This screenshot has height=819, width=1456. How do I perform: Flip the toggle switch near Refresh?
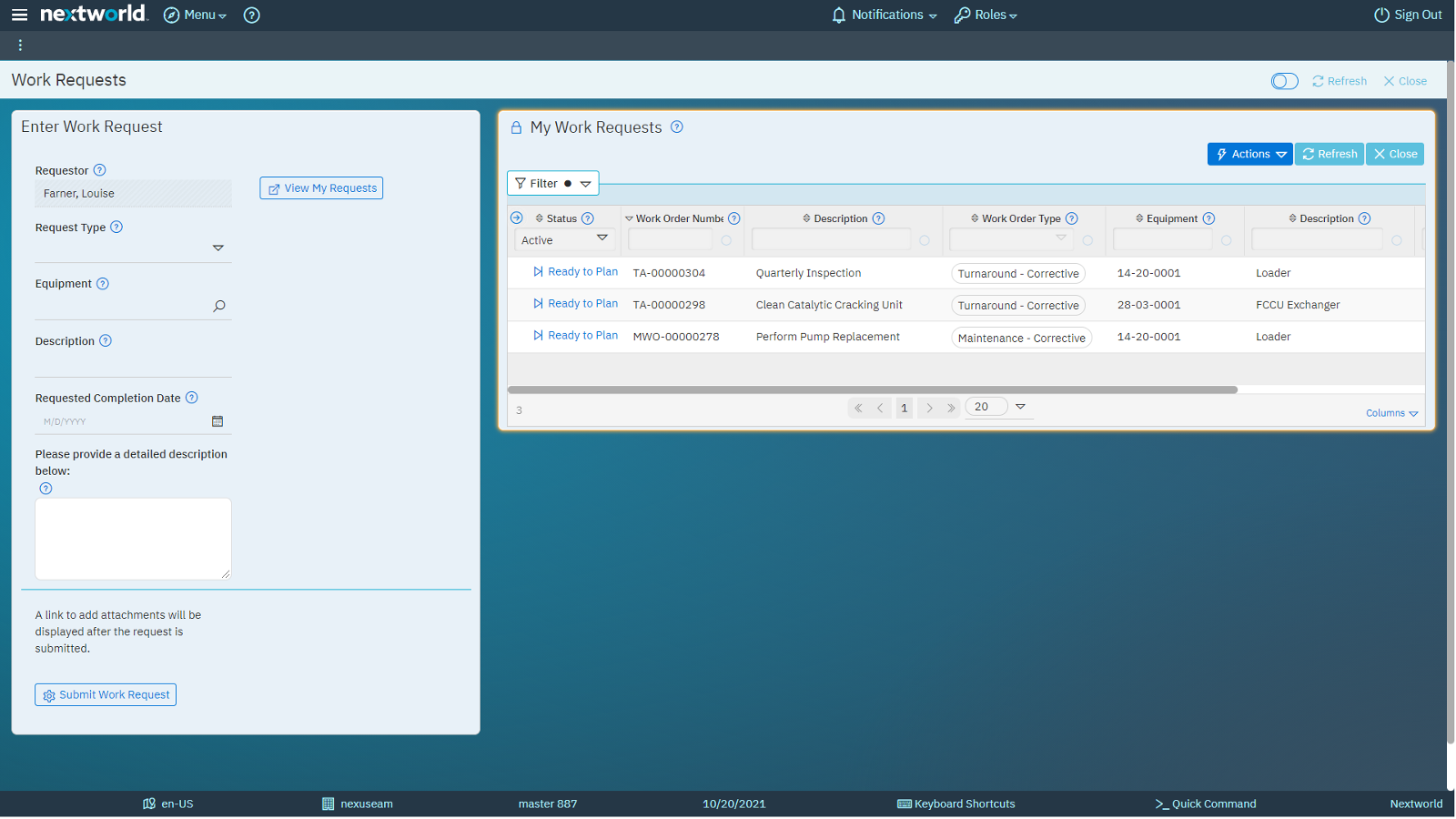point(1284,81)
